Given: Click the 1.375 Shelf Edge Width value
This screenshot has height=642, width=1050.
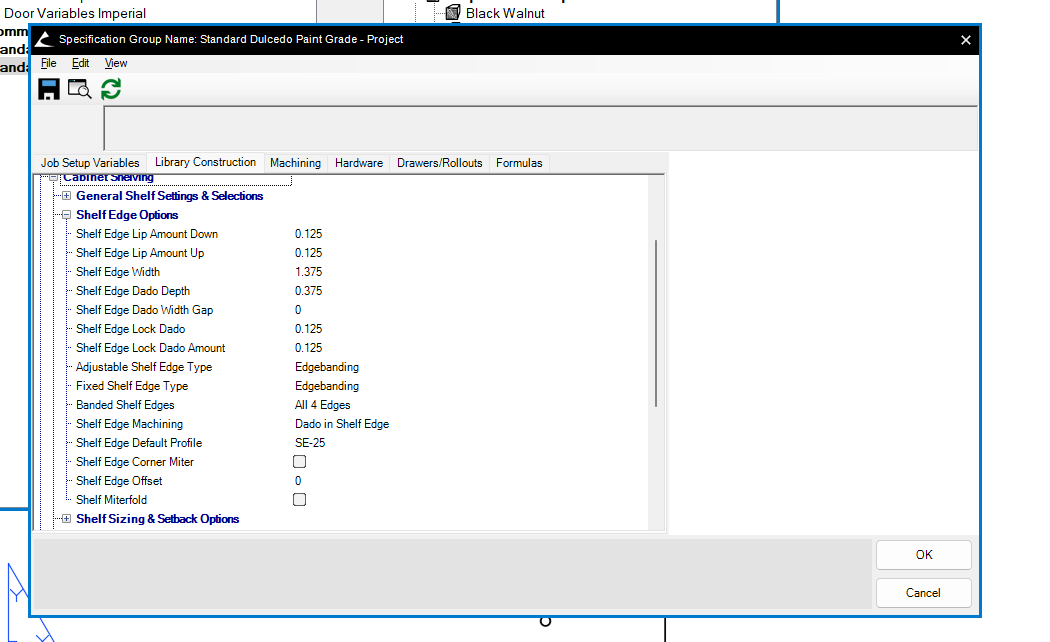Looking at the screenshot, I should [x=308, y=272].
